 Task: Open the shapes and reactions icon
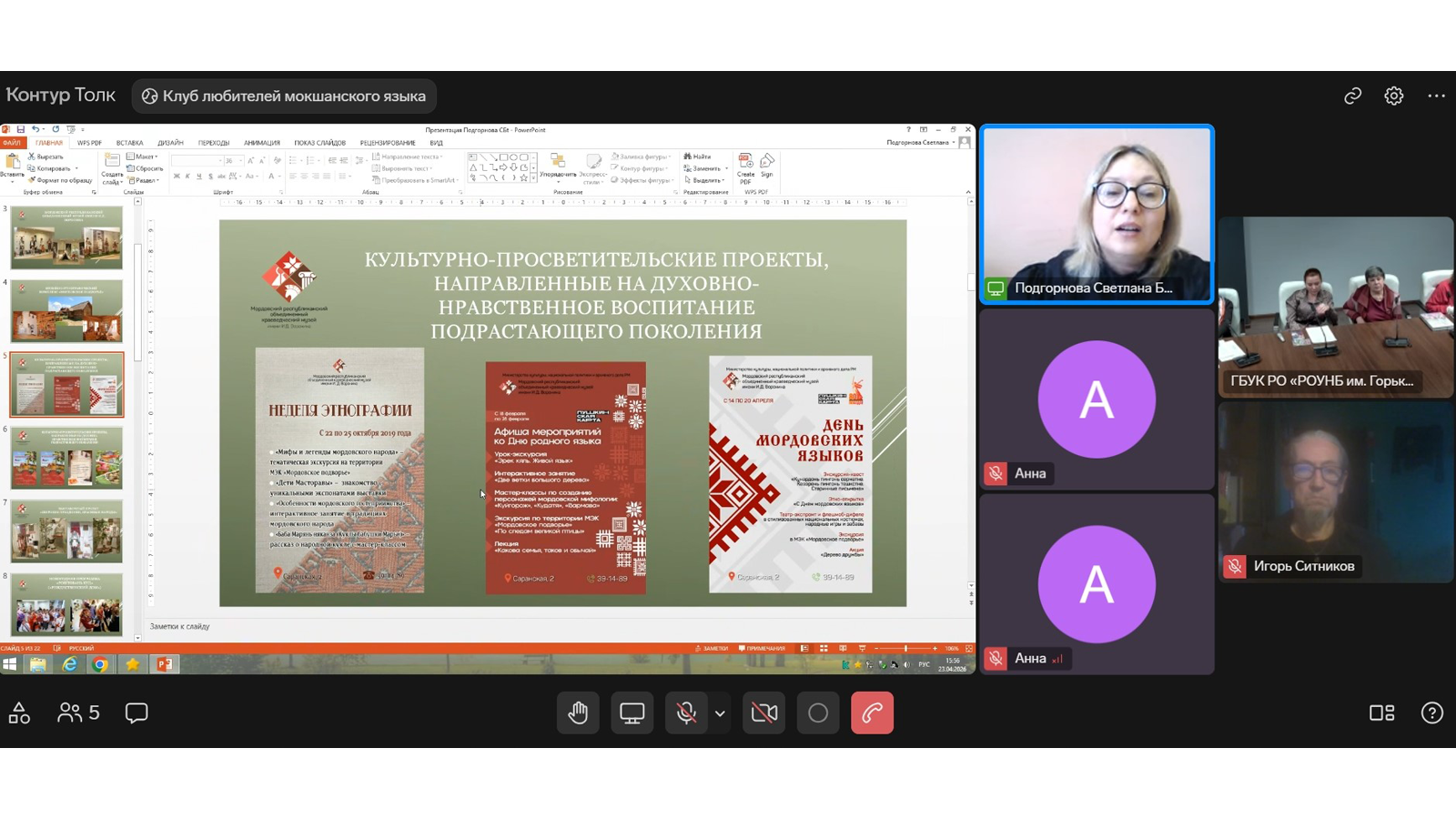pyautogui.click(x=19, y=713)
